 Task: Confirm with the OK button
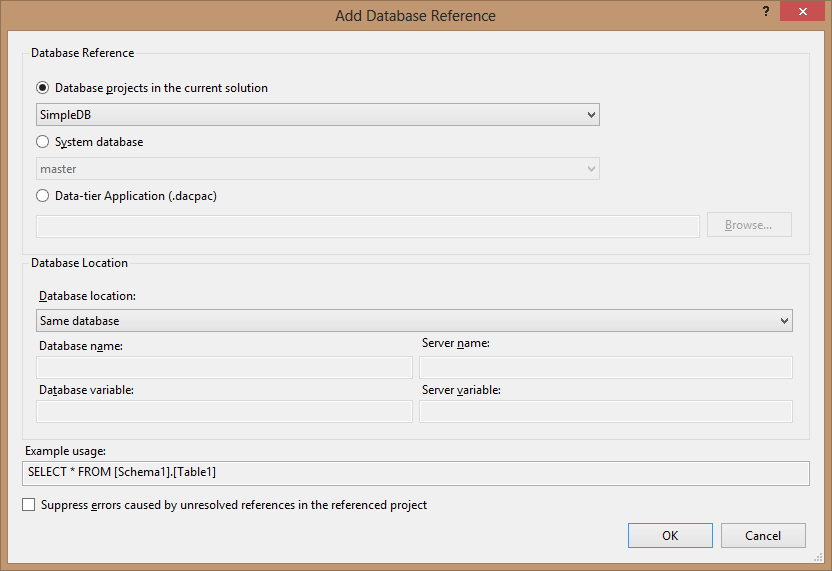tap(670, 535)
